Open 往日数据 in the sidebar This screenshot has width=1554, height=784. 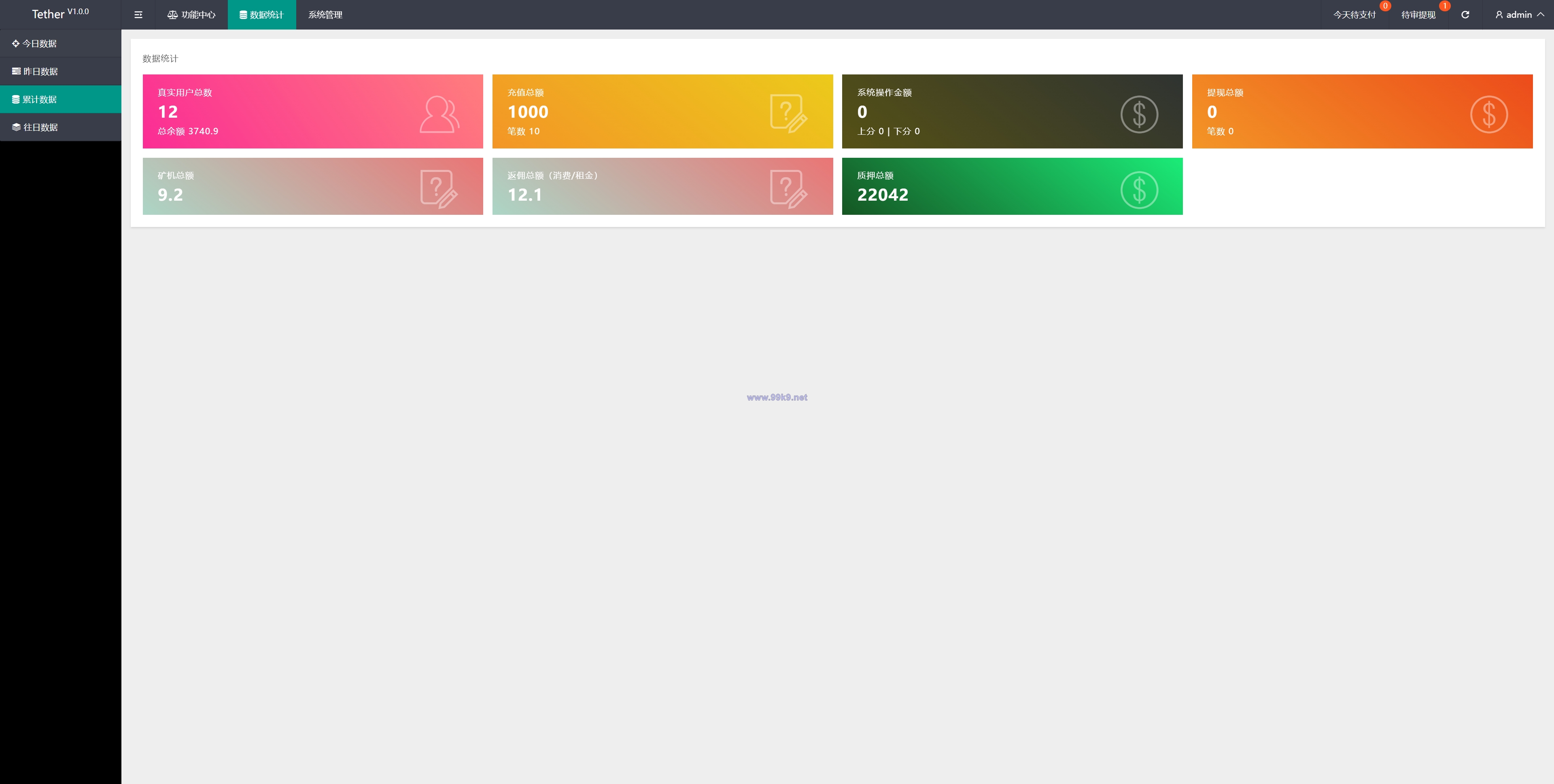point(60,127)
